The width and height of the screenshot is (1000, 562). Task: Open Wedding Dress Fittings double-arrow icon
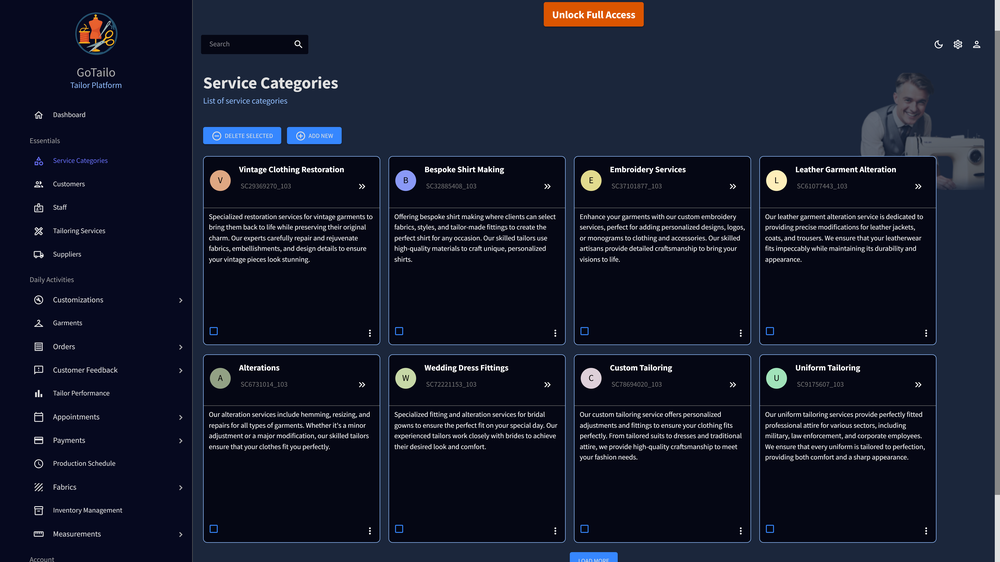click(x=547, y=385)
